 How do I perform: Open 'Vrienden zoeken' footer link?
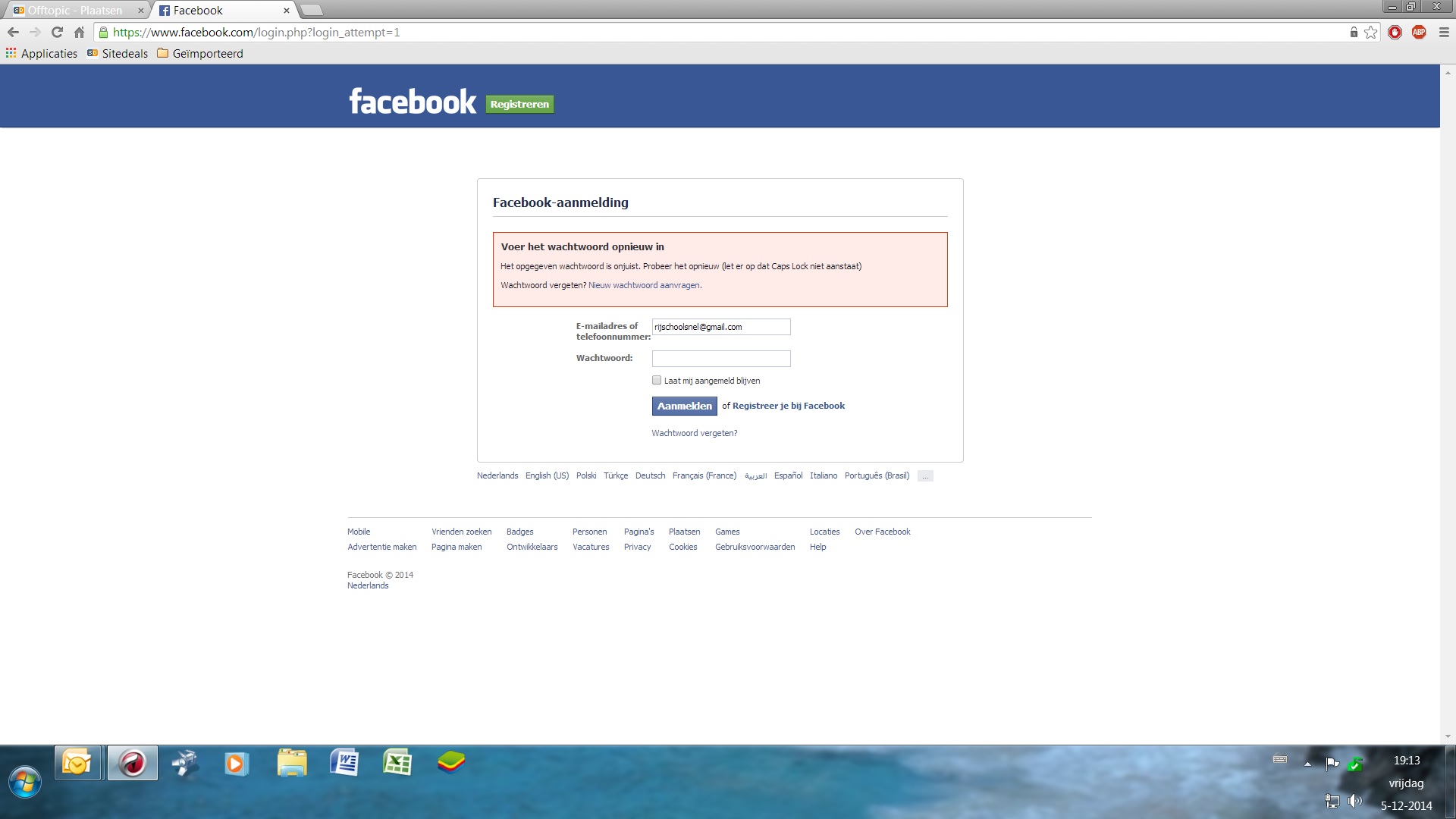click(462, 532)
